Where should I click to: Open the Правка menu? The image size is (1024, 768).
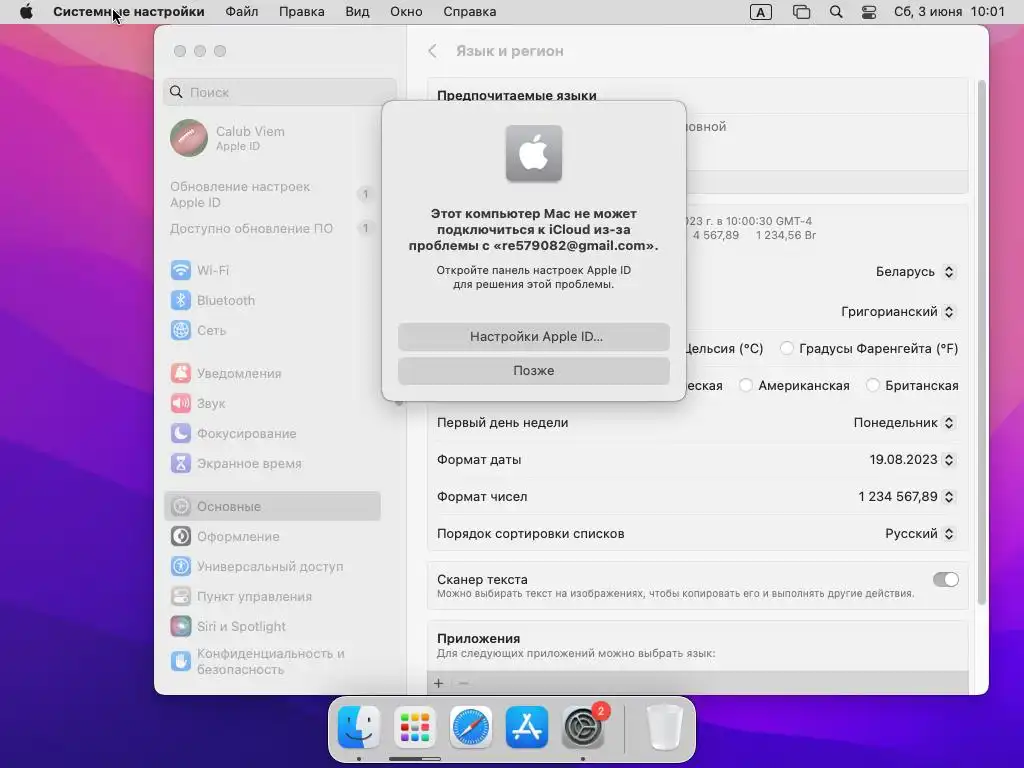pos(302,12)
